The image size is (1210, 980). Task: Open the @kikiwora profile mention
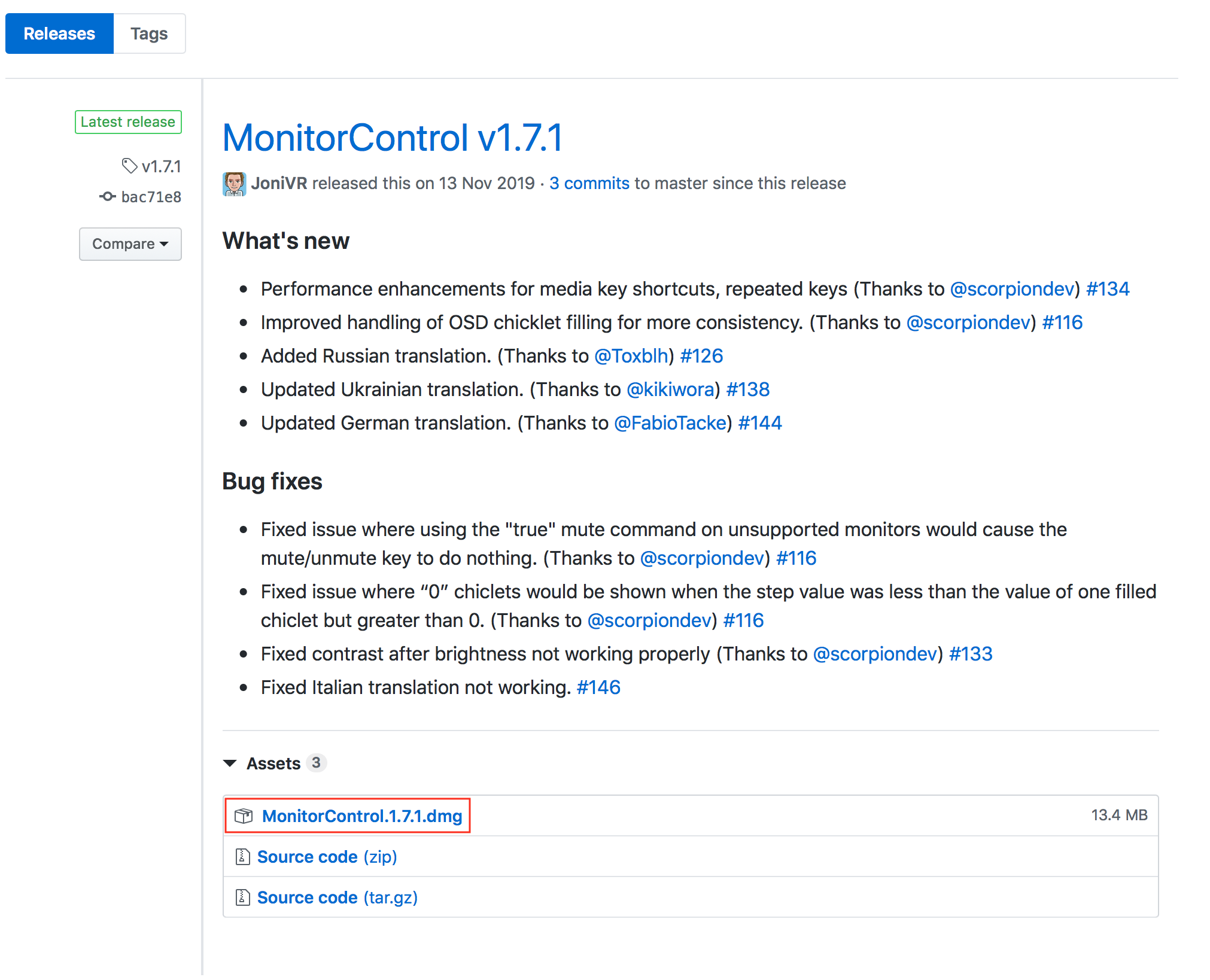(x=670, y=389)
